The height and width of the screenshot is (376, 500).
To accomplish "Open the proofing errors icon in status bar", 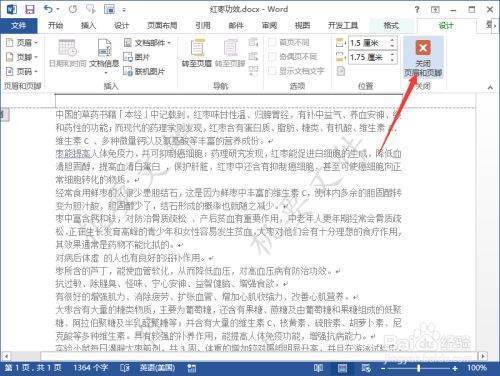I will tap(125, 368).
